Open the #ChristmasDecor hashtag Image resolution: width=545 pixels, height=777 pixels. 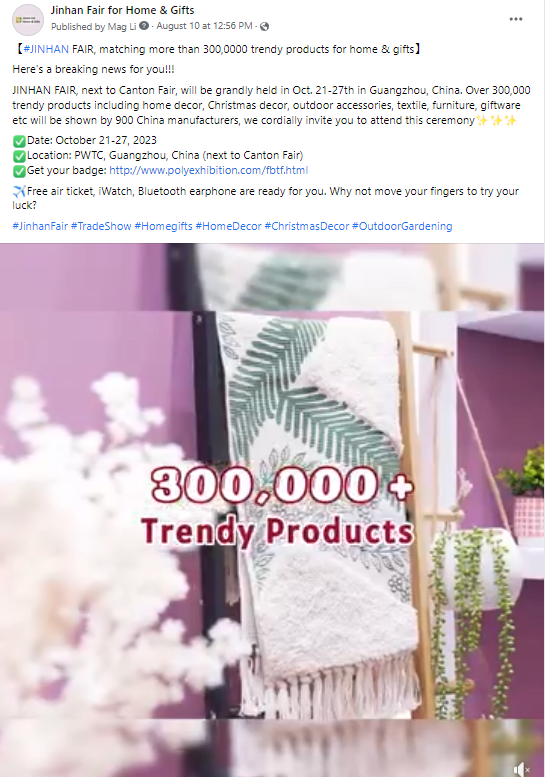coord(307,226)
